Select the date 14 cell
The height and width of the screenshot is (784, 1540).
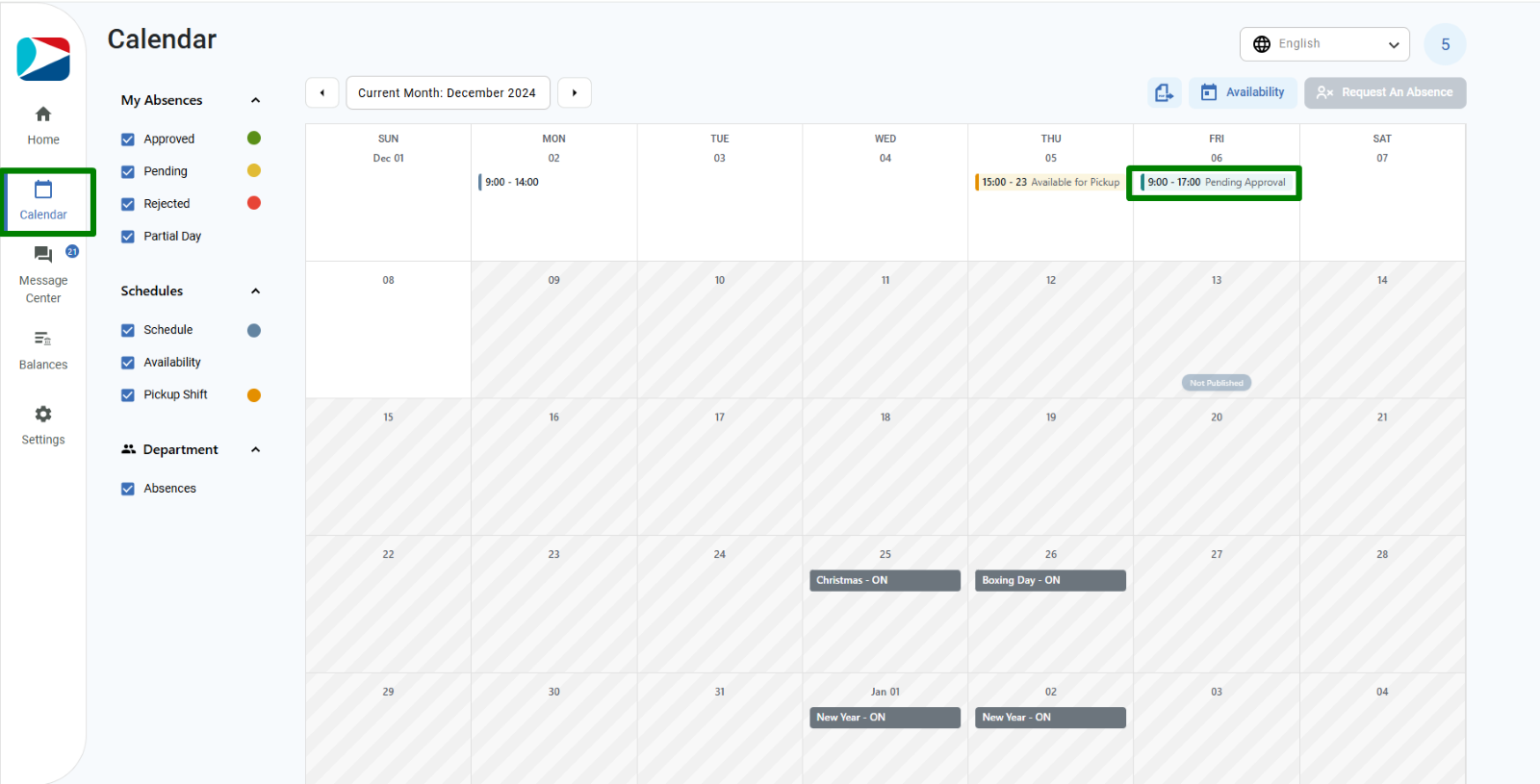tap(1382, 329)
